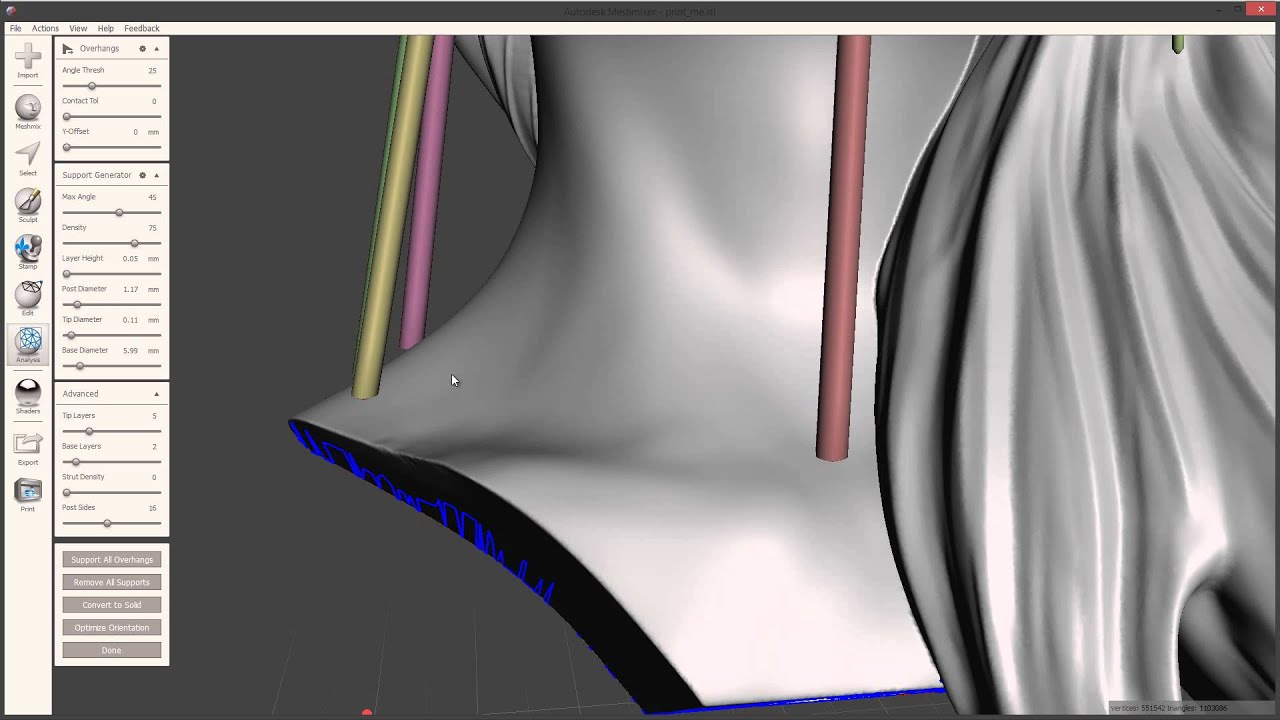Collapse the Support Generator panel arrow
The height and width of the screenshot is (720, 1280).
(156, 175)
